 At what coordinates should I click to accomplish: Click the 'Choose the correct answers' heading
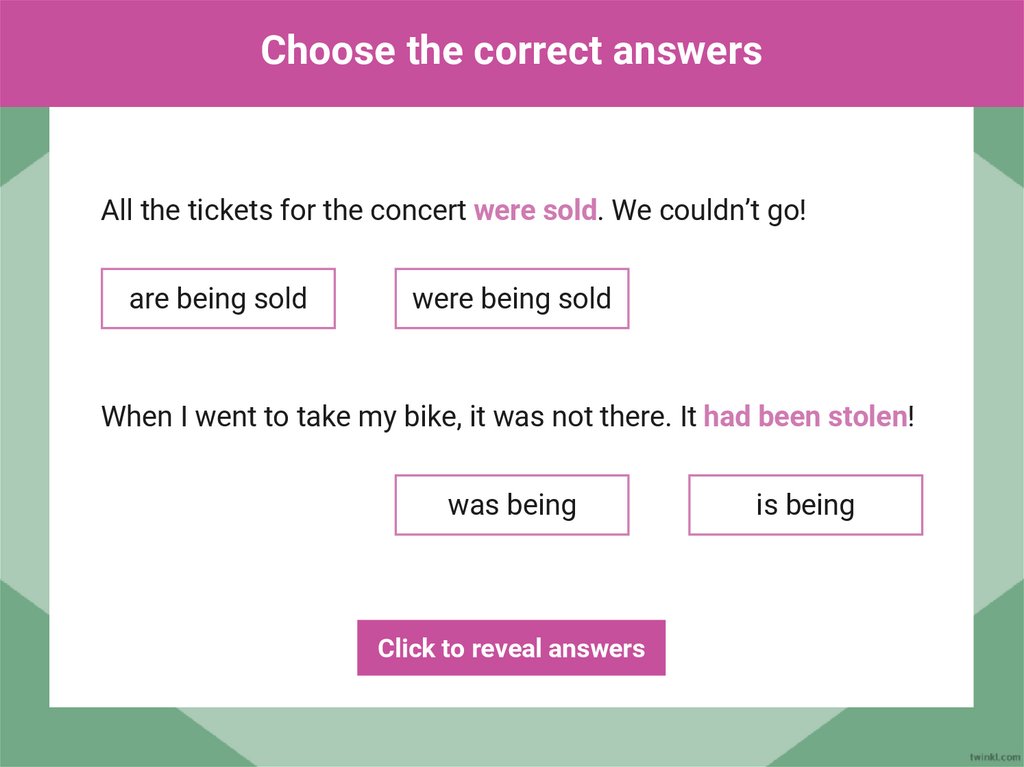(511, 50)
